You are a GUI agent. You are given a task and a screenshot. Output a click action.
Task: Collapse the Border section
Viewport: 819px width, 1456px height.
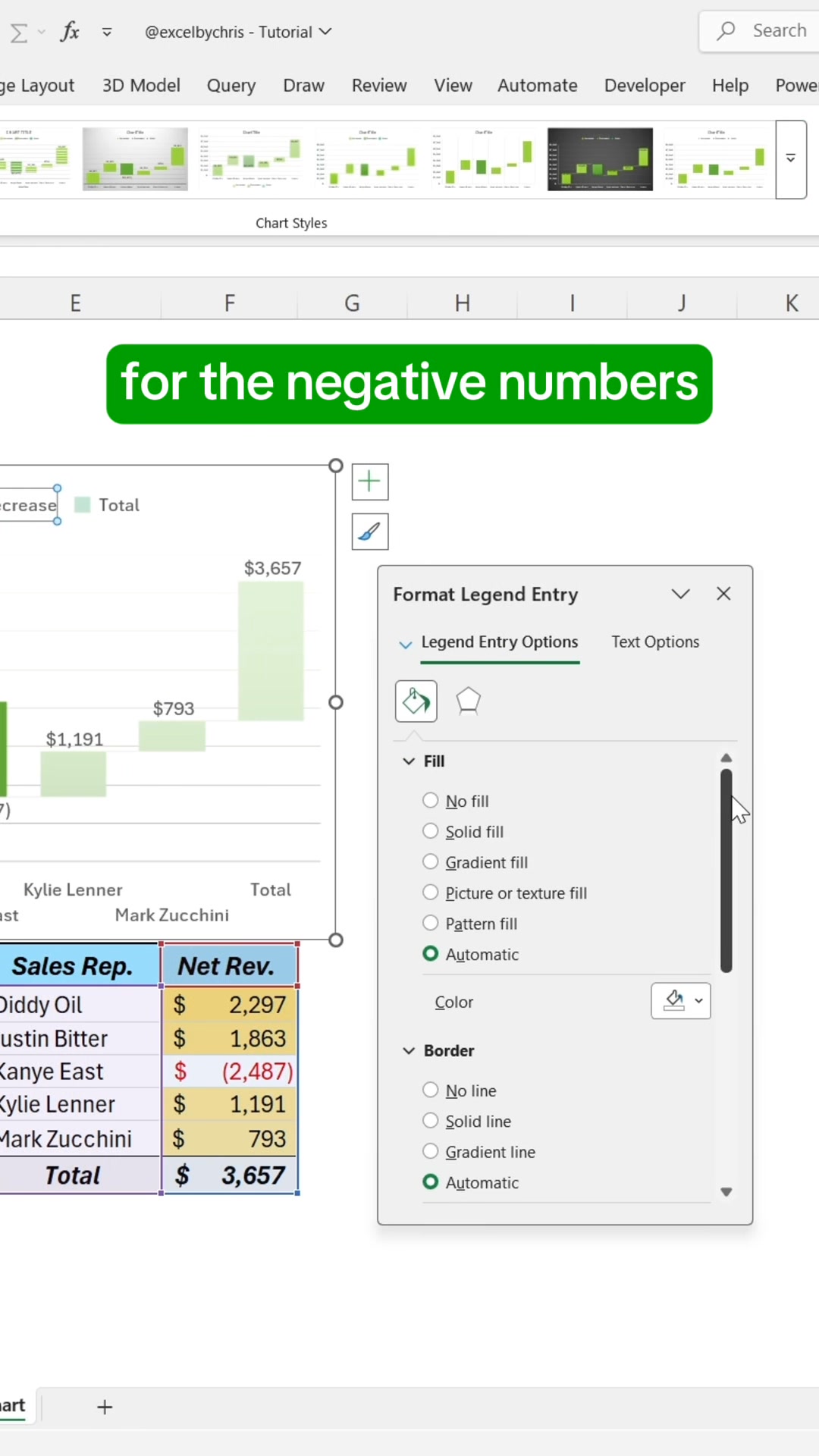point(409,1051)
